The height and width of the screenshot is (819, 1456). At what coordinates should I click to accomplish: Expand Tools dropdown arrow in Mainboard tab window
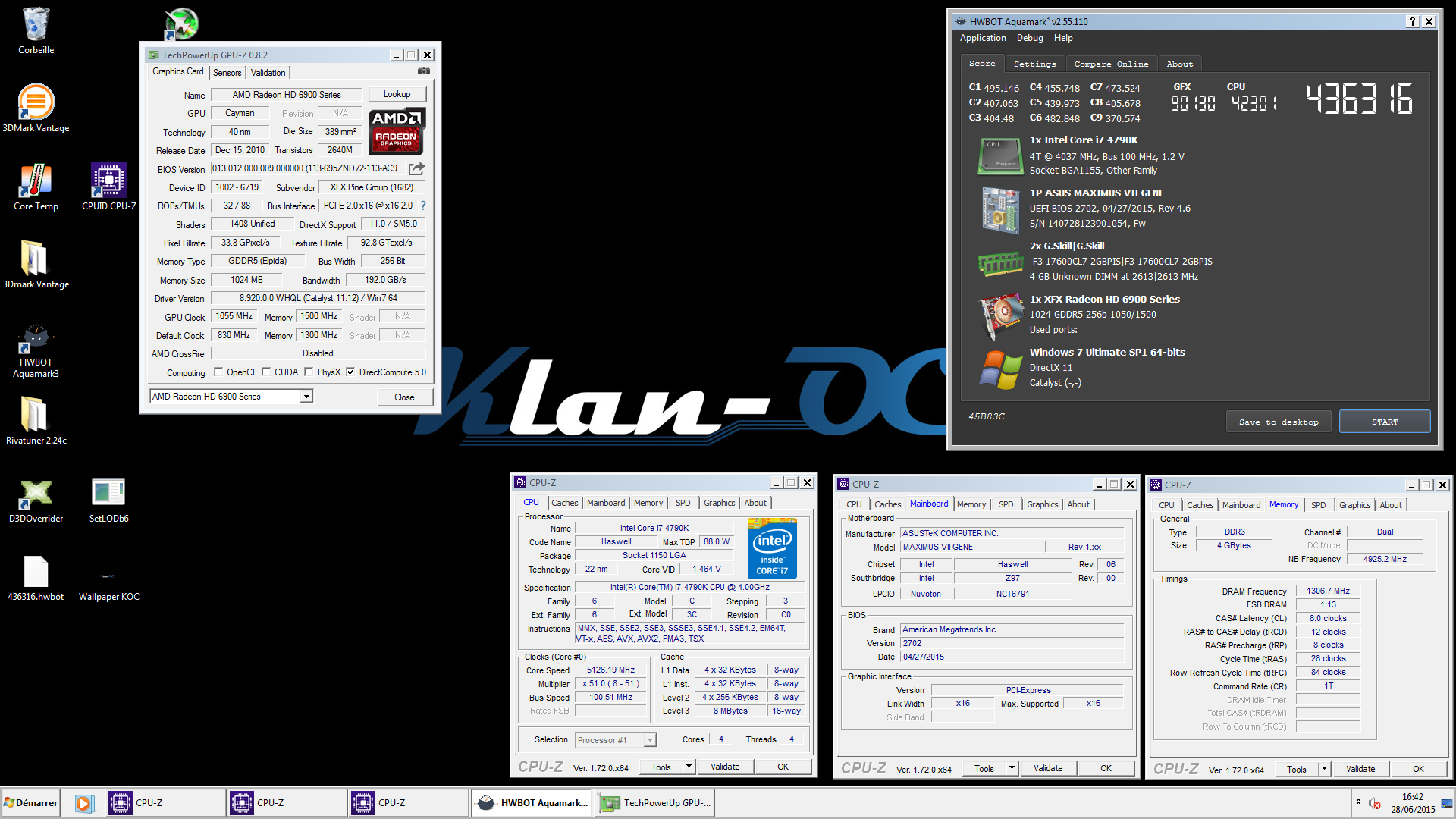(x=1012, y=768)
